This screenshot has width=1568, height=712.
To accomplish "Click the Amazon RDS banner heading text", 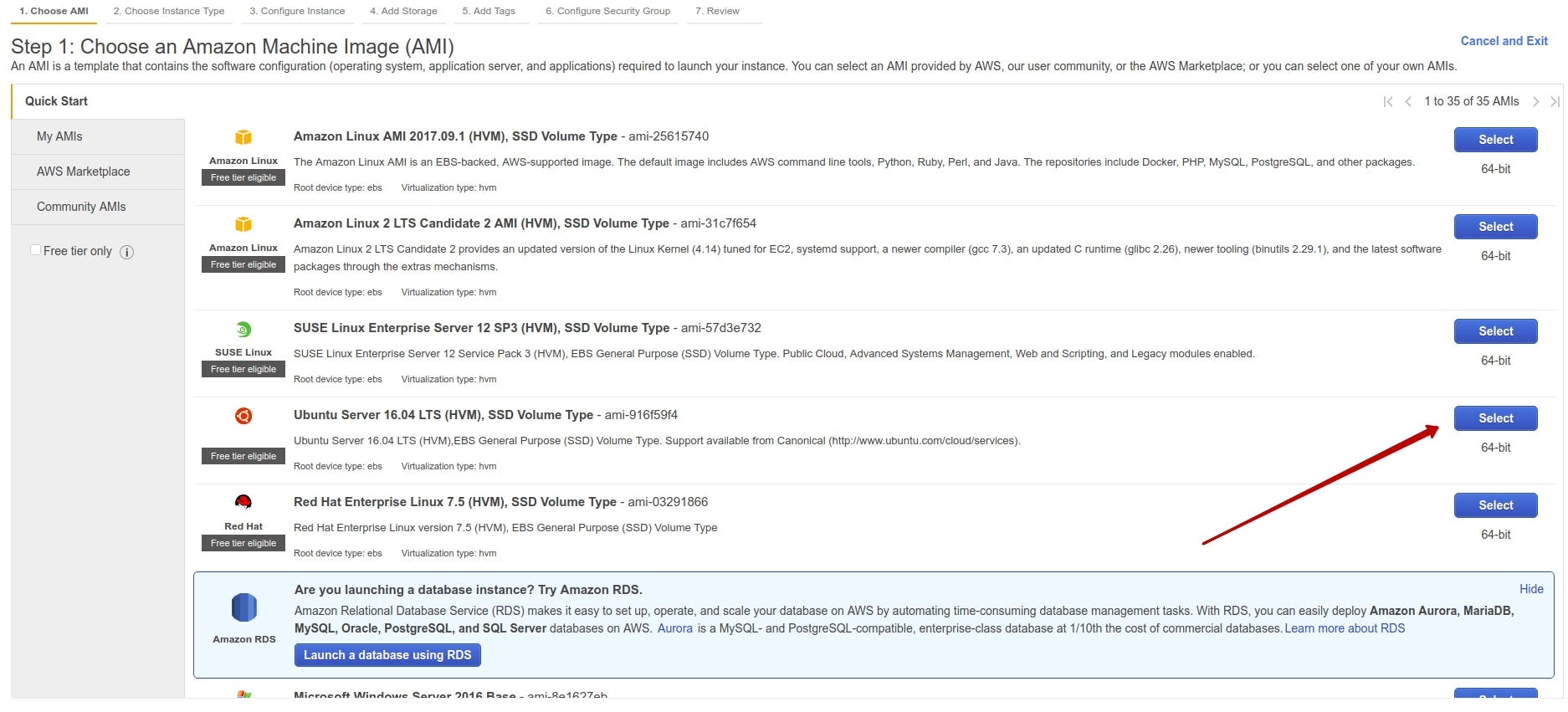I will point(468,590).
